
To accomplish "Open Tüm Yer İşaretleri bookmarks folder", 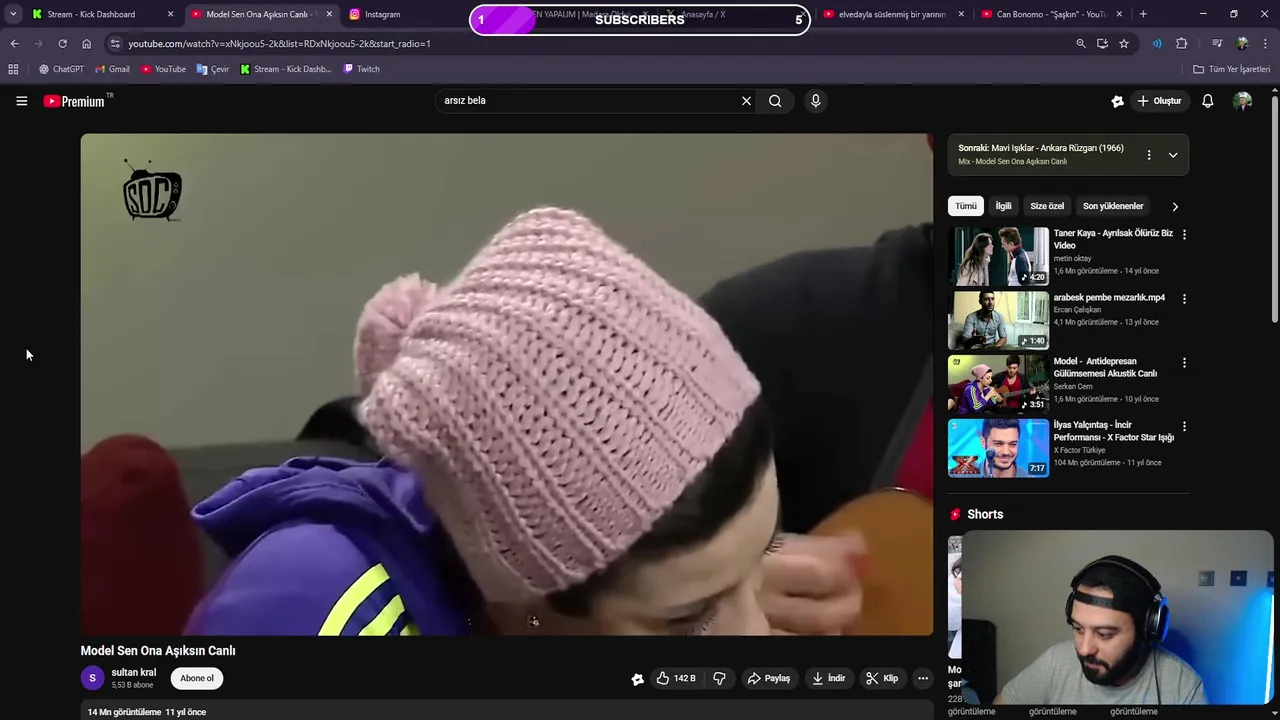I will pos(1232,69).
